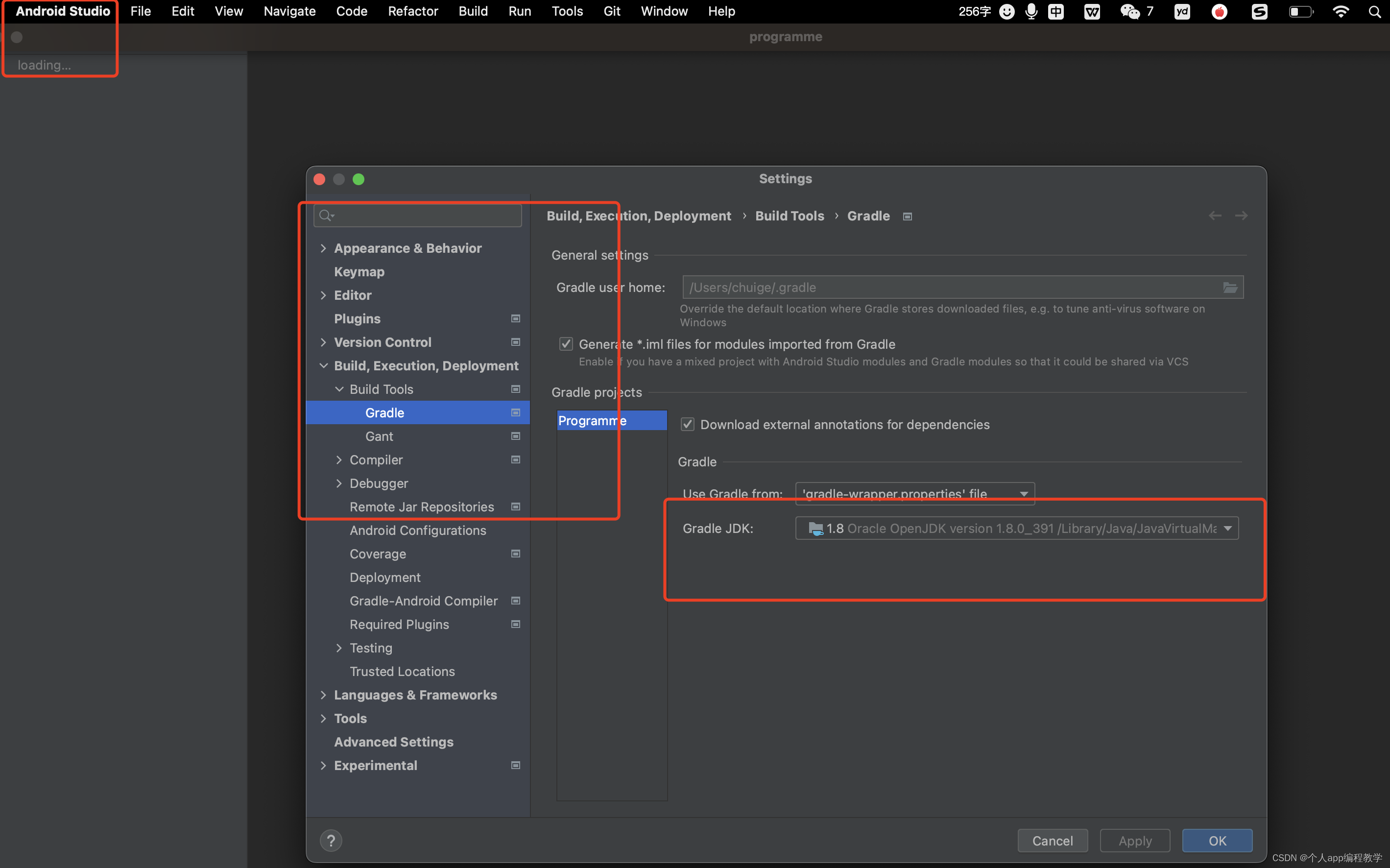Expand the Testing node
1390x868 pixels.
pyautogui.click(x=338, y=648)
